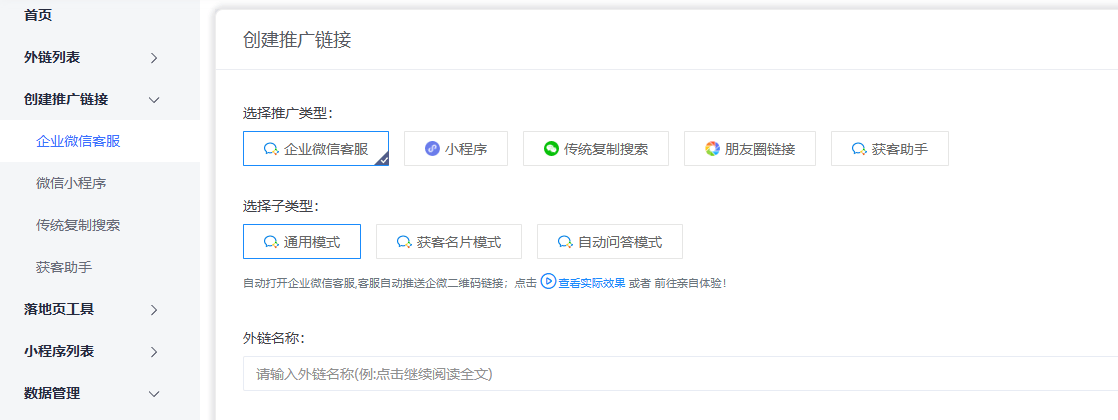The width and height of the screenshot is (1118, 420).
Task: Click the 企业微信客服 chat bubble icon
Action: click(x=271, y=149)
